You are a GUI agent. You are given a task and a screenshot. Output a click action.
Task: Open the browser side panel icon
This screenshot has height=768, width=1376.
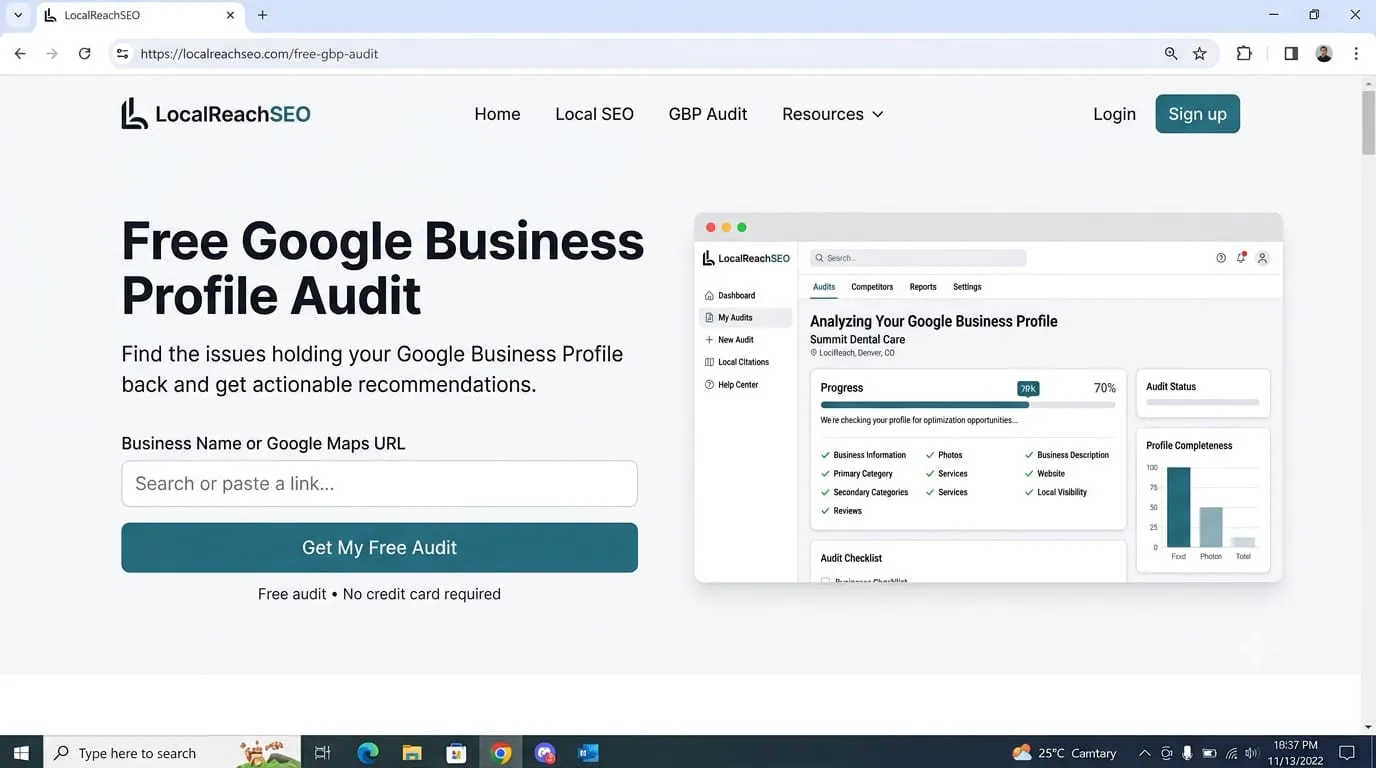pyautogui.click(x=1291, y=54)
